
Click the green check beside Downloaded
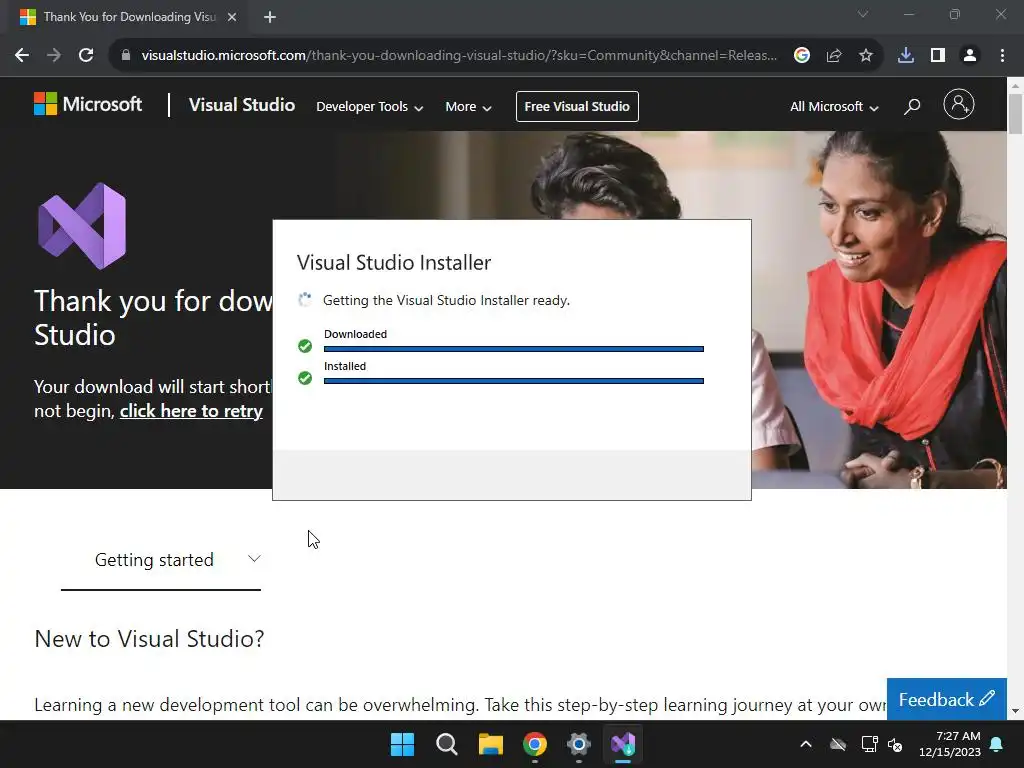(x=305, y=345)
